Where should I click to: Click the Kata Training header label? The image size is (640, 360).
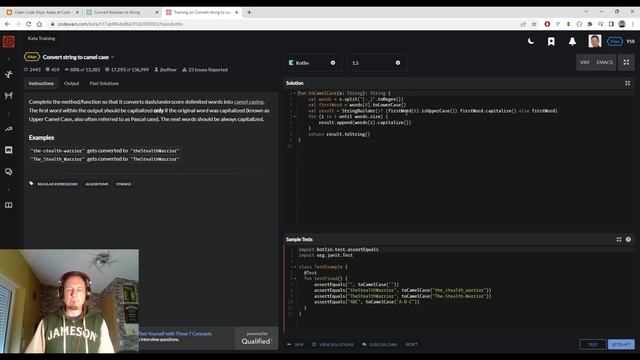pyautogui.click(x=41, y=38)
